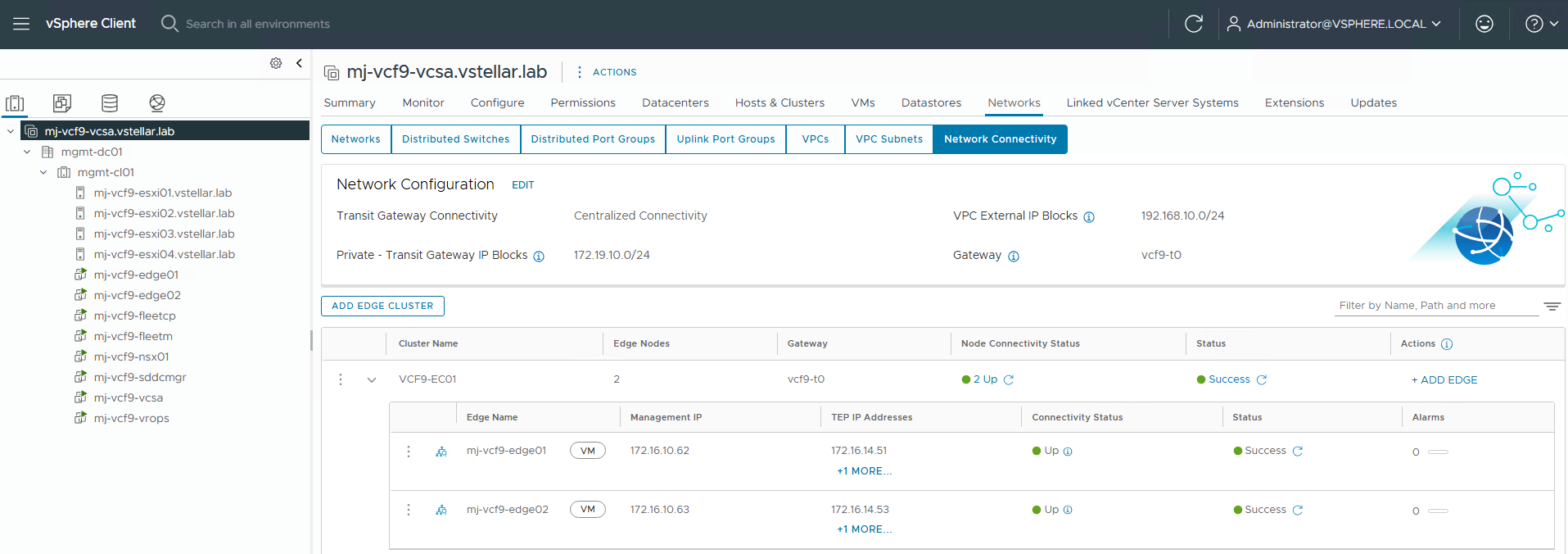Click the sidebar settings gear icon
This screenshot has width=1568, height=554.
(276, 63)
